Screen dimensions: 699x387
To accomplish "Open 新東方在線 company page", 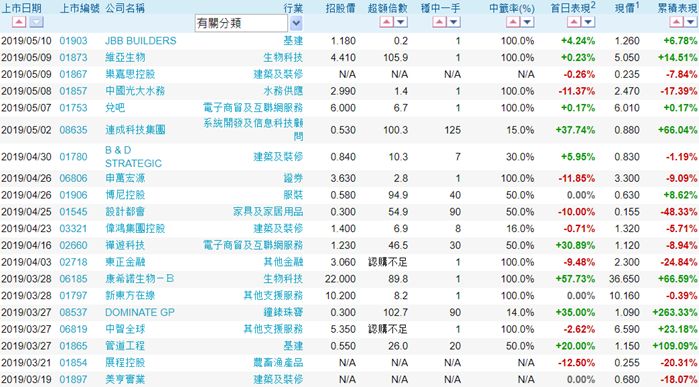I will tap(130, 296).
